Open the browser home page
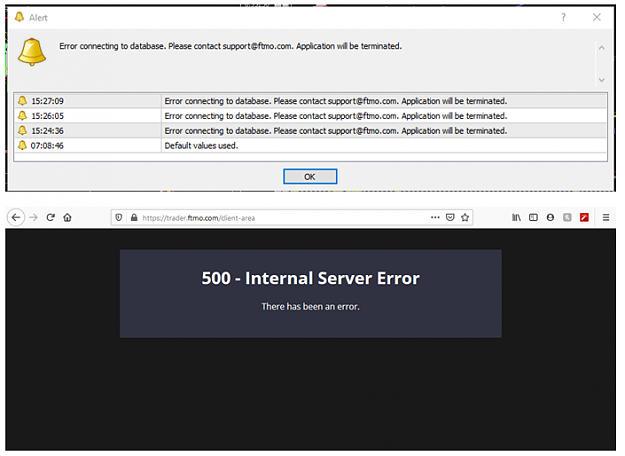 [x=67, y=217]
